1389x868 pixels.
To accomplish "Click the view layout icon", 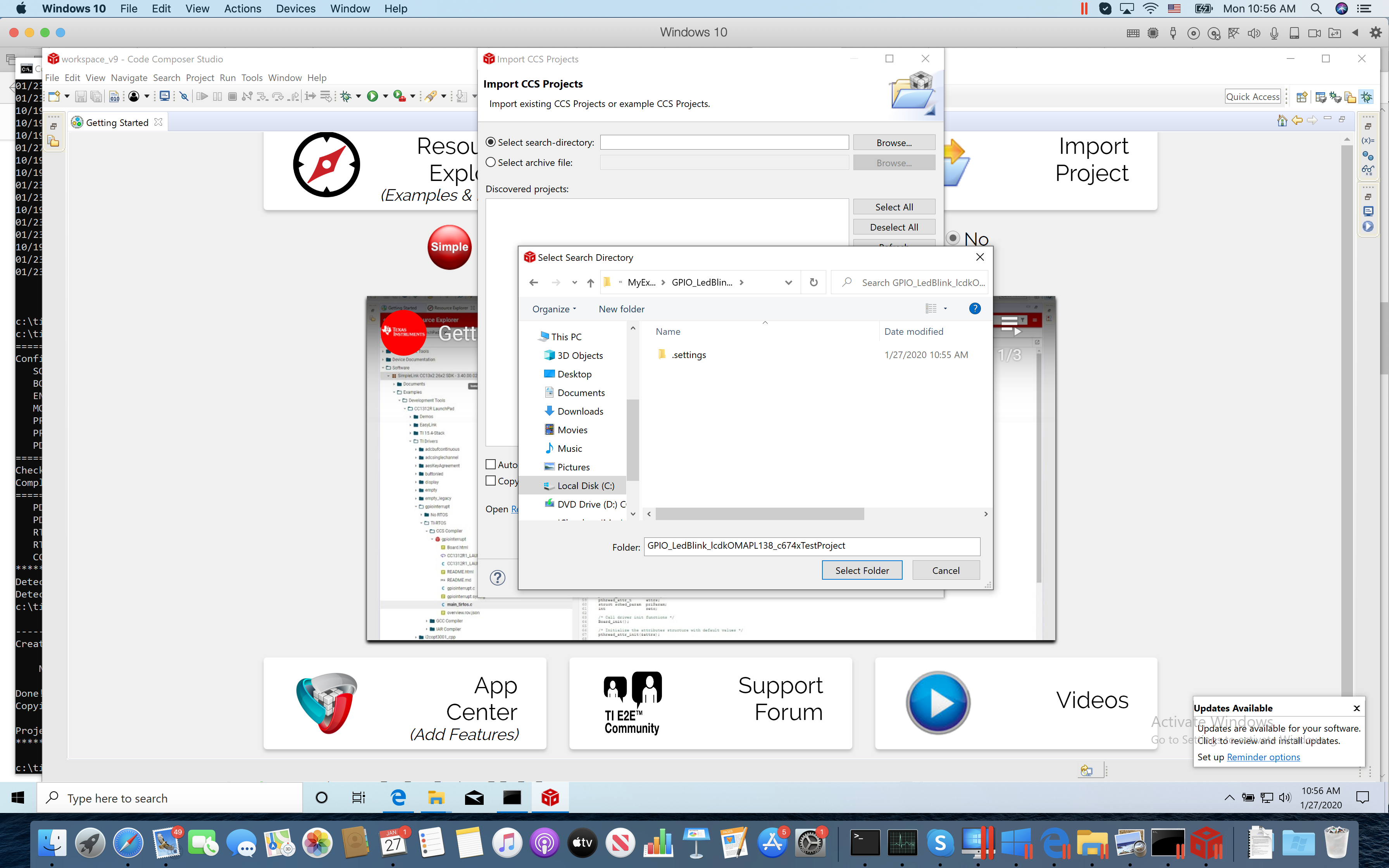I will (931, 309).
